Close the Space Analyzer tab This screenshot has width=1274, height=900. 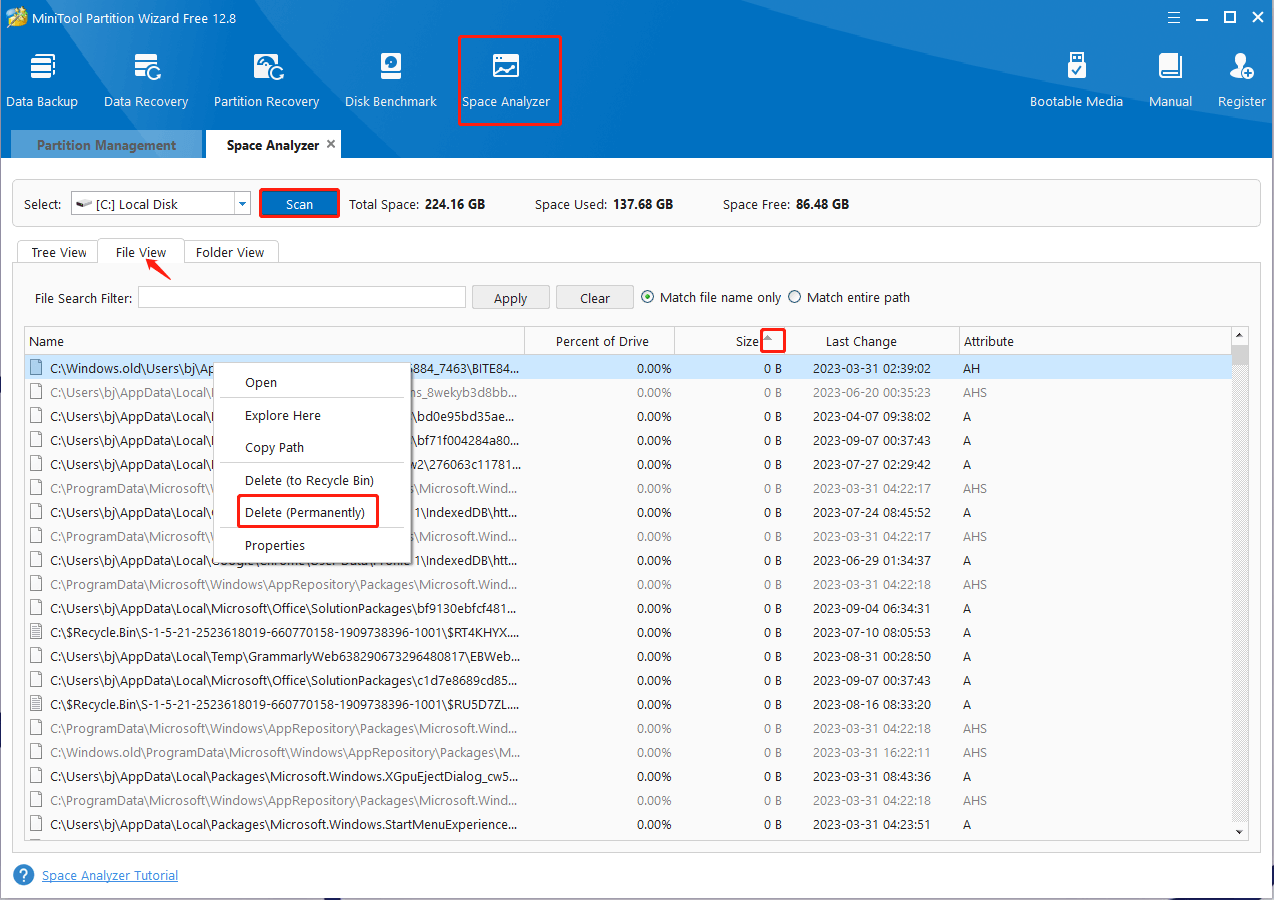tap(331, 144)
